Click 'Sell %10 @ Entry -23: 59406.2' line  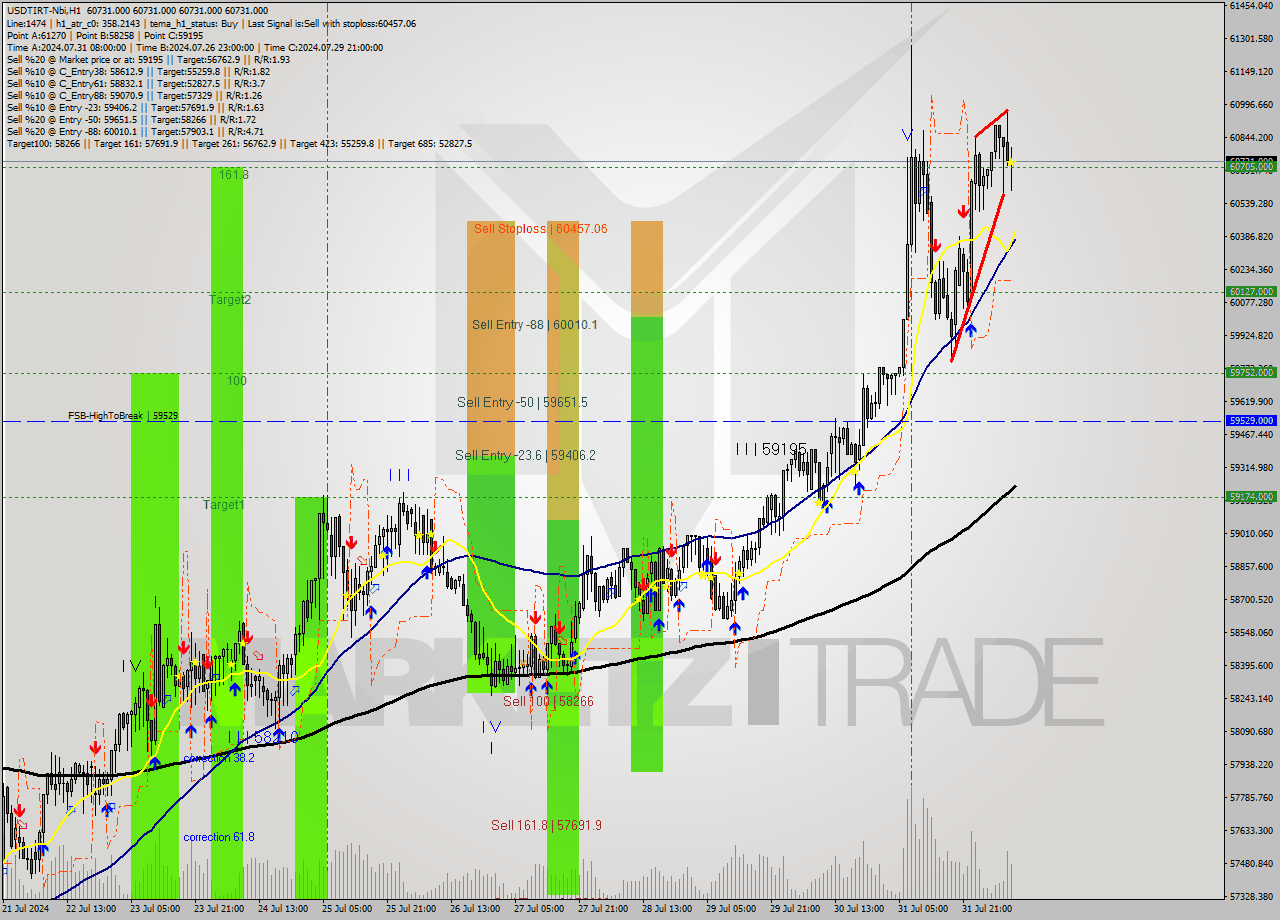[135, 107]
